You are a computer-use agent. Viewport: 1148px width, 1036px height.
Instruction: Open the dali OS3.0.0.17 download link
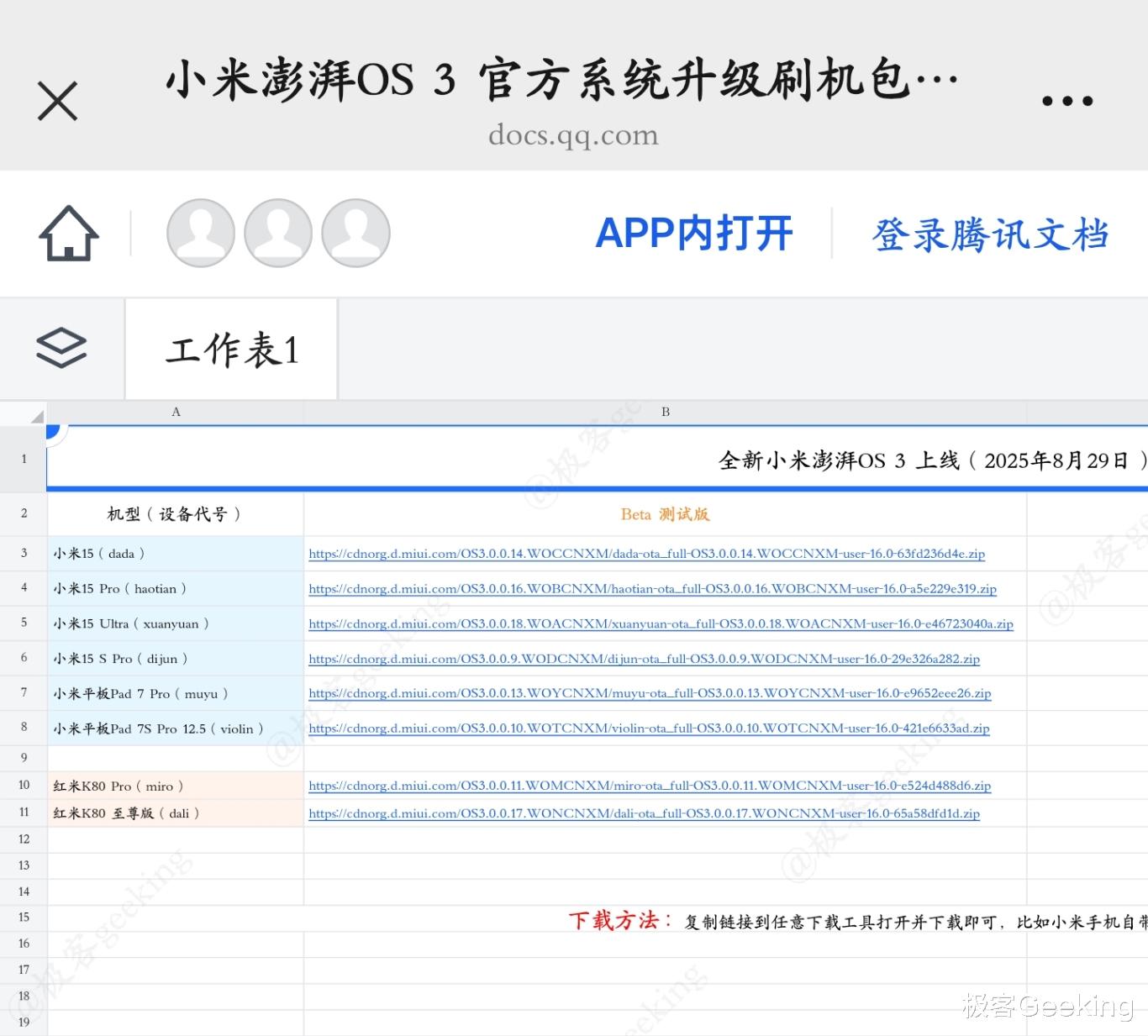(644, 813)
